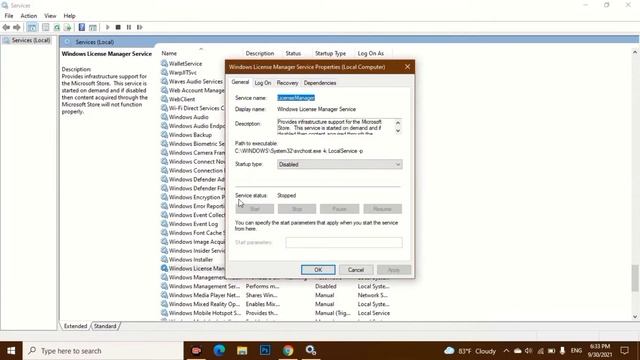The width and height of the screenshot is (640, 360).
Task: Click the Start Service play icon
Action: click(108, 27)
